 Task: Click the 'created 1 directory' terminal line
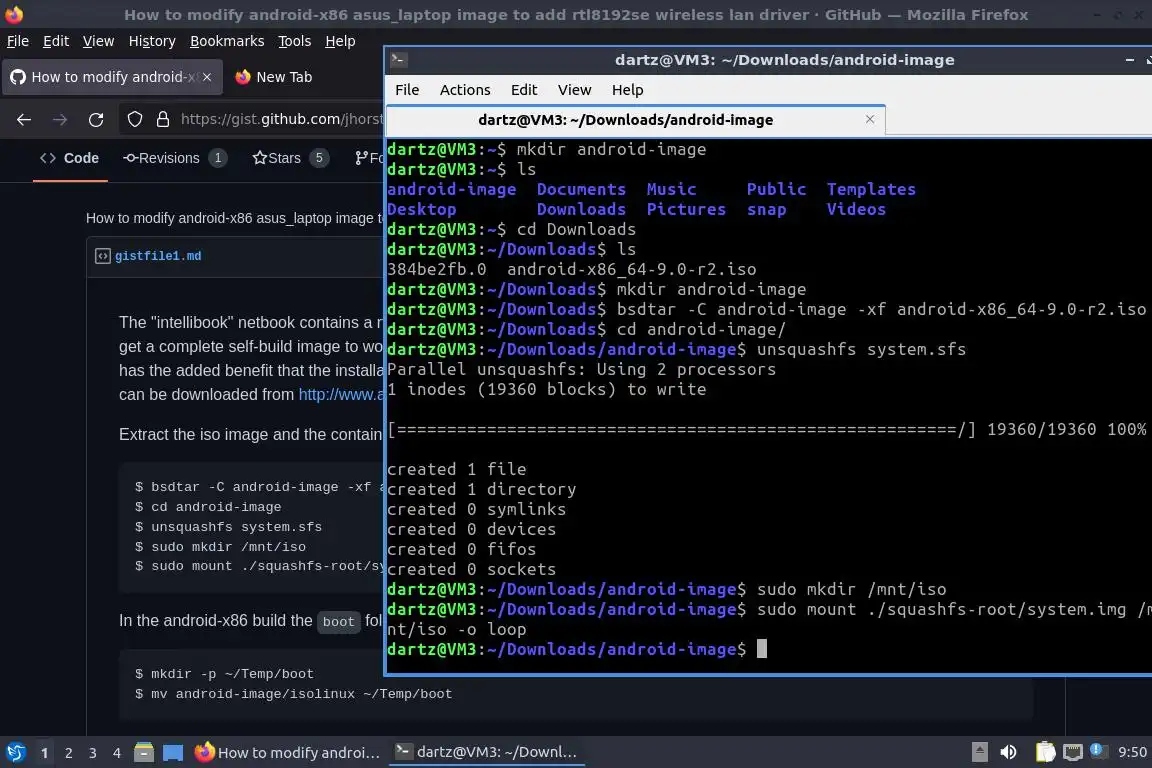(x=481, y=489)
